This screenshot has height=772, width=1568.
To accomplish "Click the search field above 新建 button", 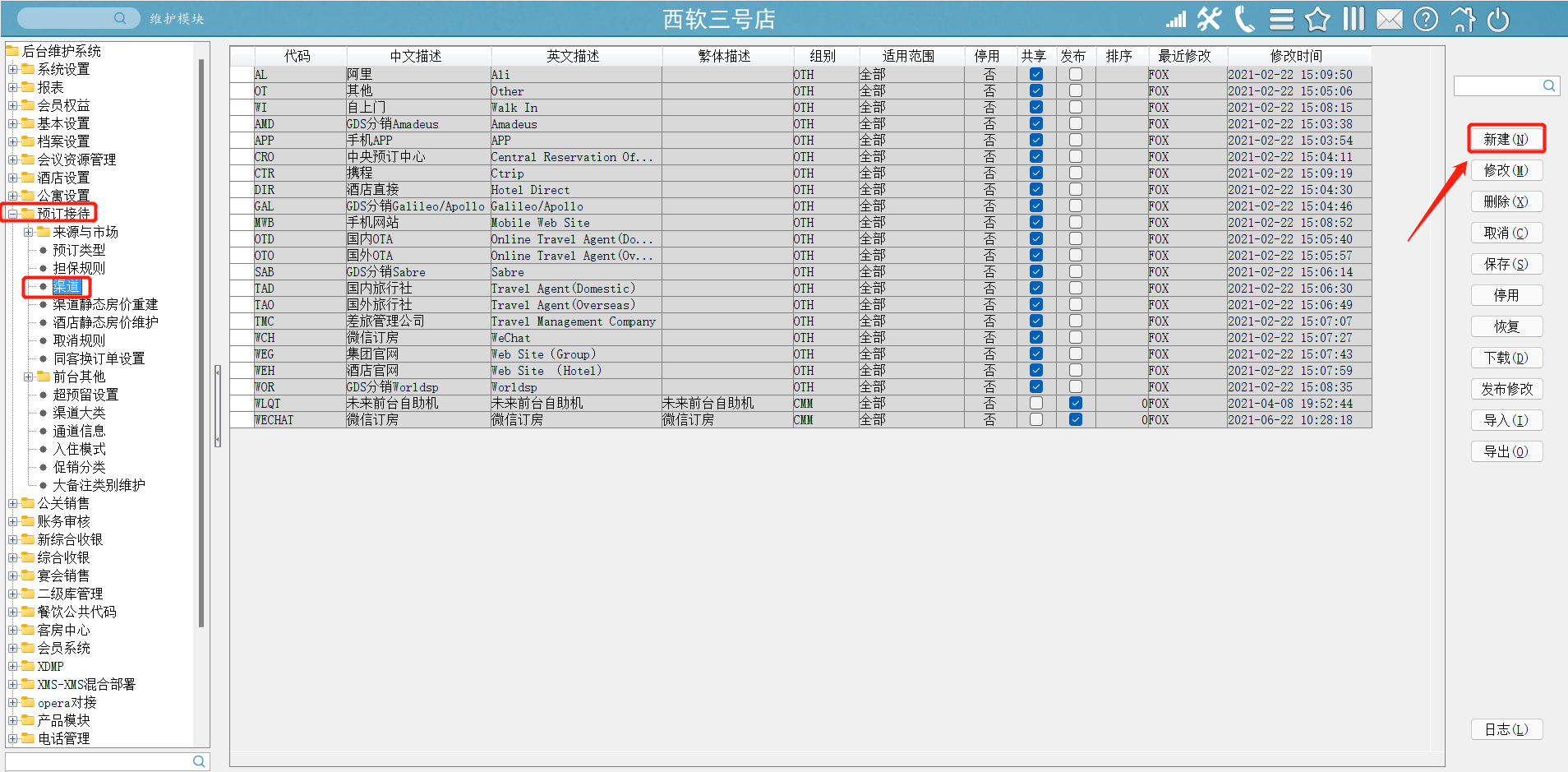I will pyautogui.click(x=1497, y=86).
